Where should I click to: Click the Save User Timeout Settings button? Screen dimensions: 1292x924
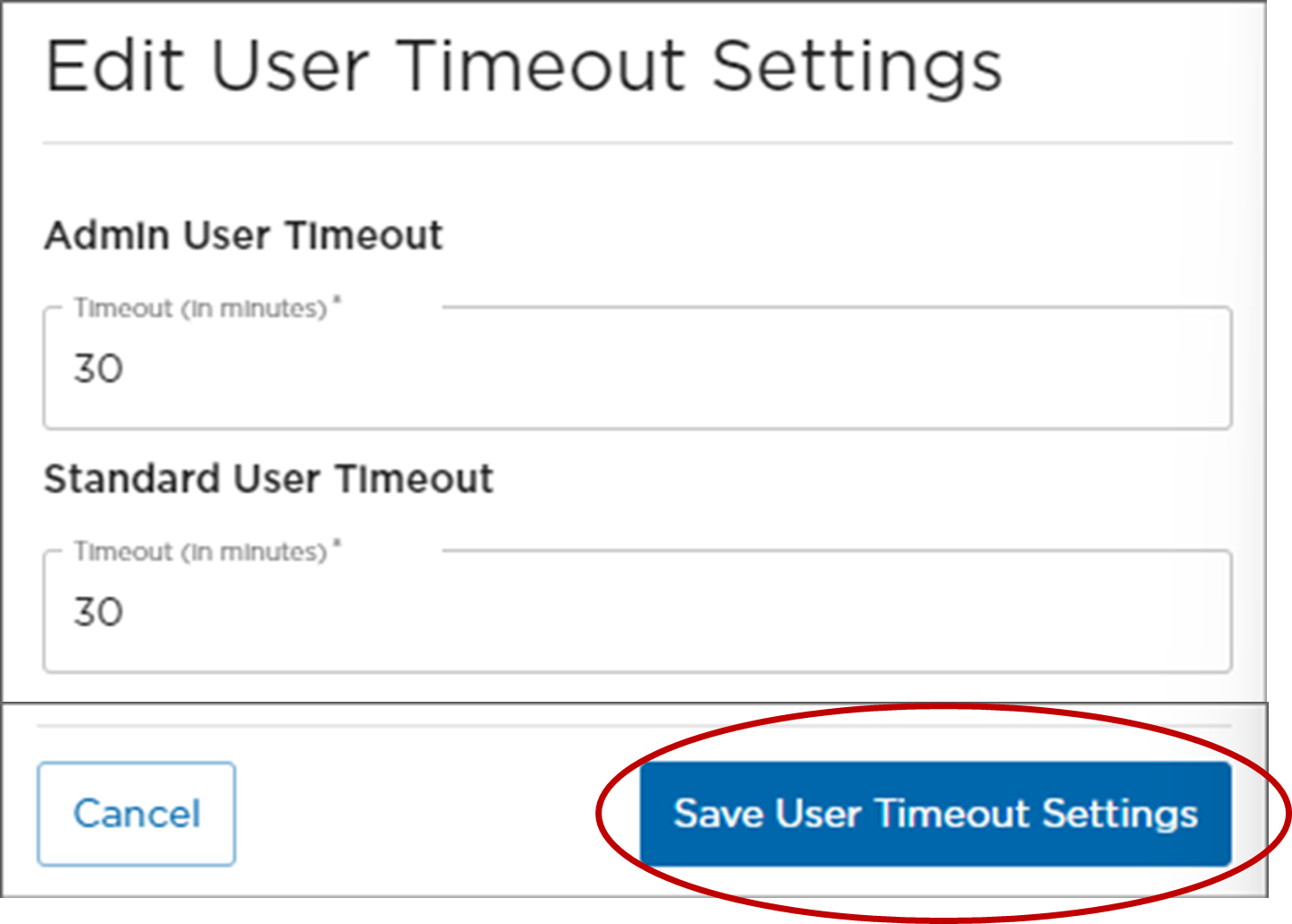click(936, 814)
